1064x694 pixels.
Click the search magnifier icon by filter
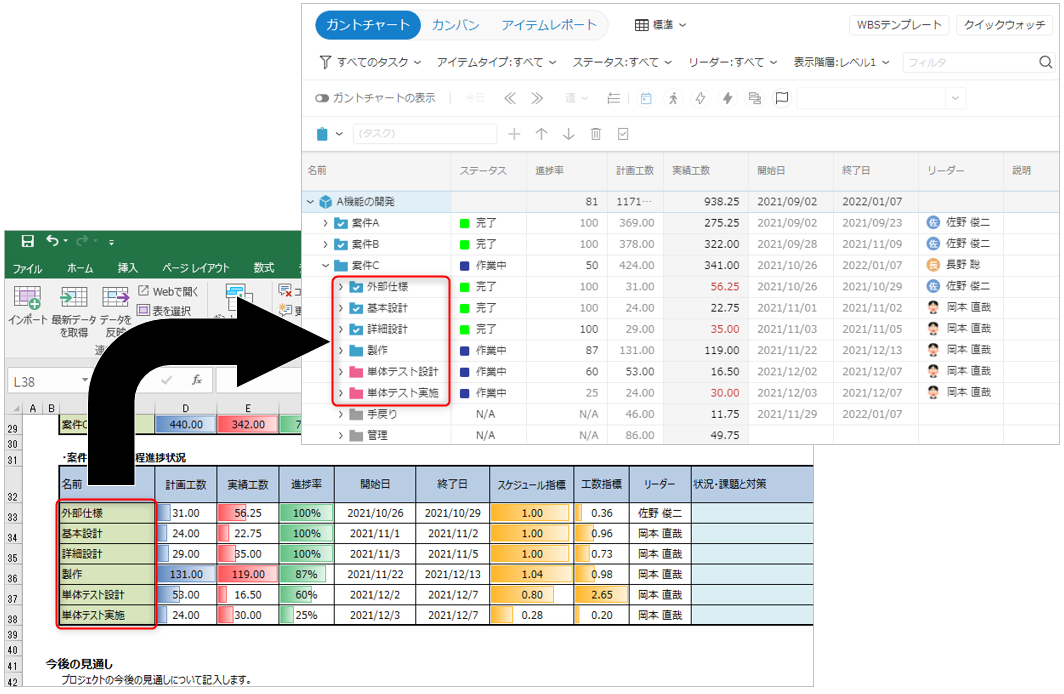(1046, 63)
